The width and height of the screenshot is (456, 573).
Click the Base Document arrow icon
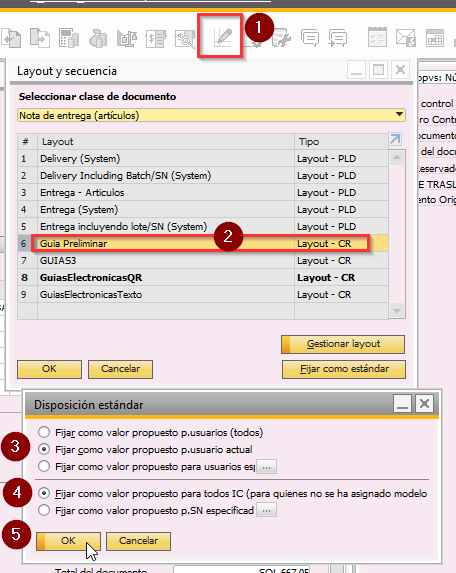coord(11,38)
